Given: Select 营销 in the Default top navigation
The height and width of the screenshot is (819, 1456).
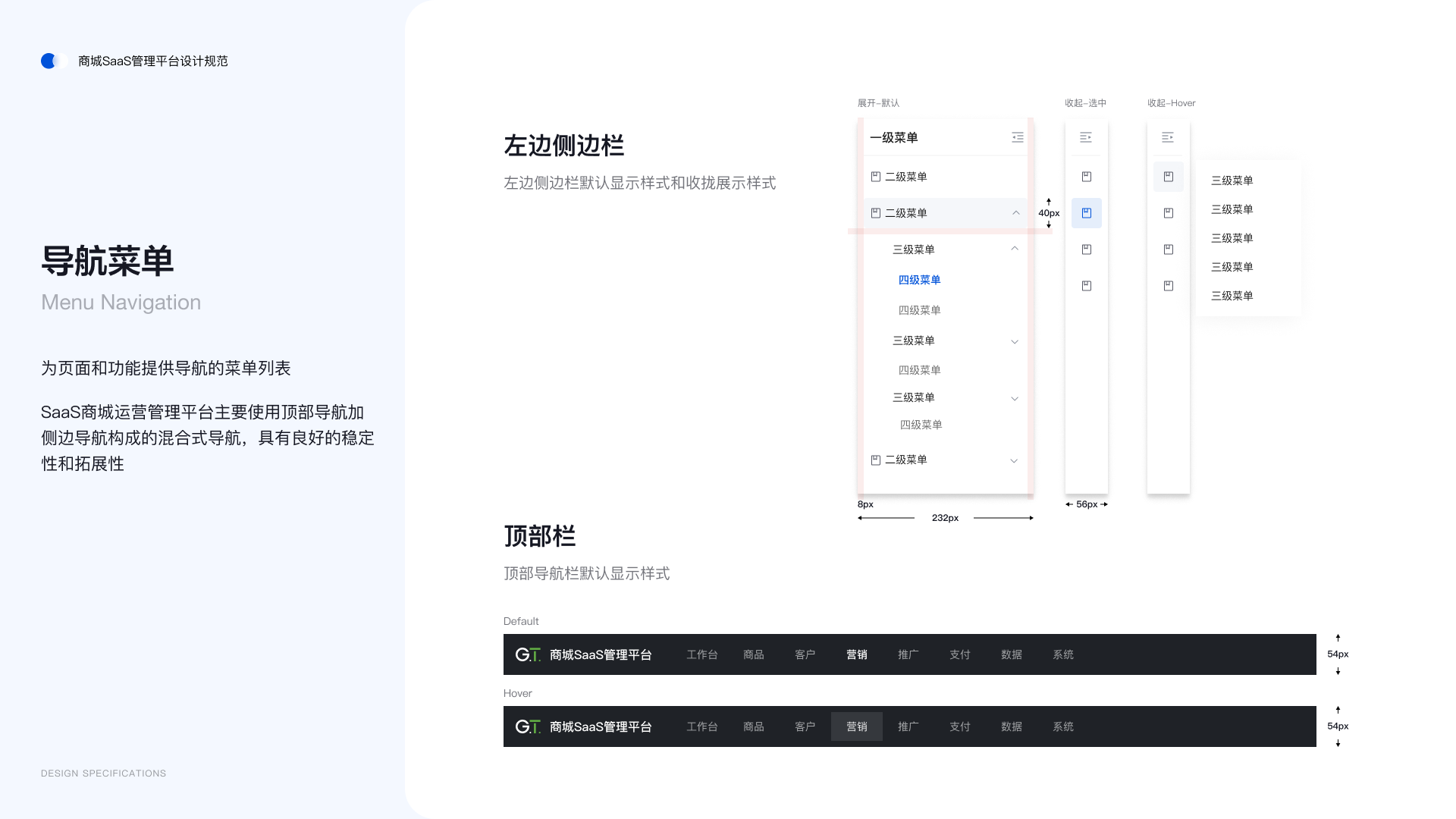Looking at the screenshot, I should (x=856, y=654).
